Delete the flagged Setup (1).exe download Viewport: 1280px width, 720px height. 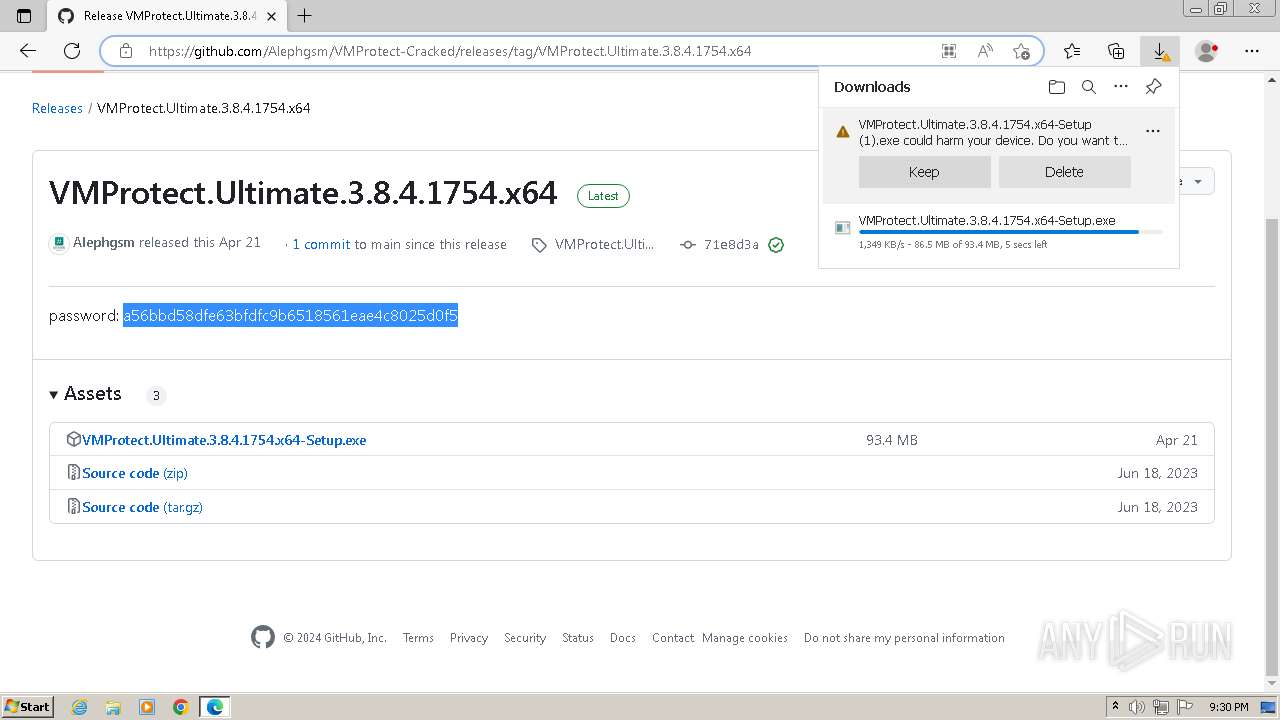(x=1064, y=172)
